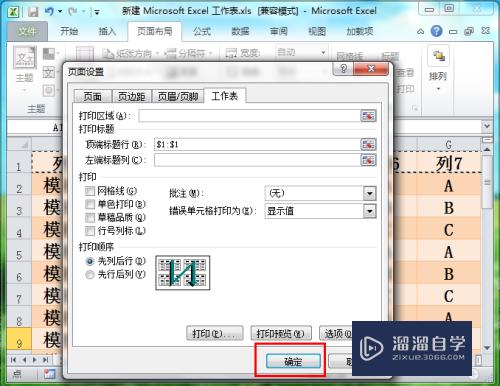Open the Home (开始) ribbon tab
Screen dimensions: 500x386
pyautogui.click(x=69, y=31)
